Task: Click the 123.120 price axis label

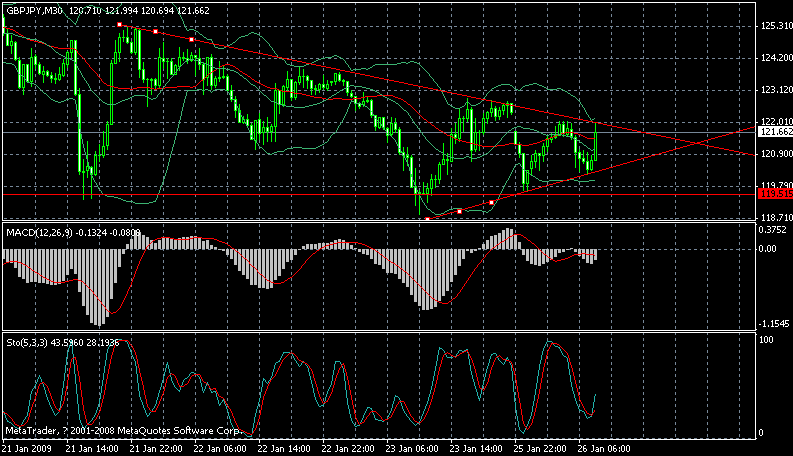Action: [x=776, y=90]
